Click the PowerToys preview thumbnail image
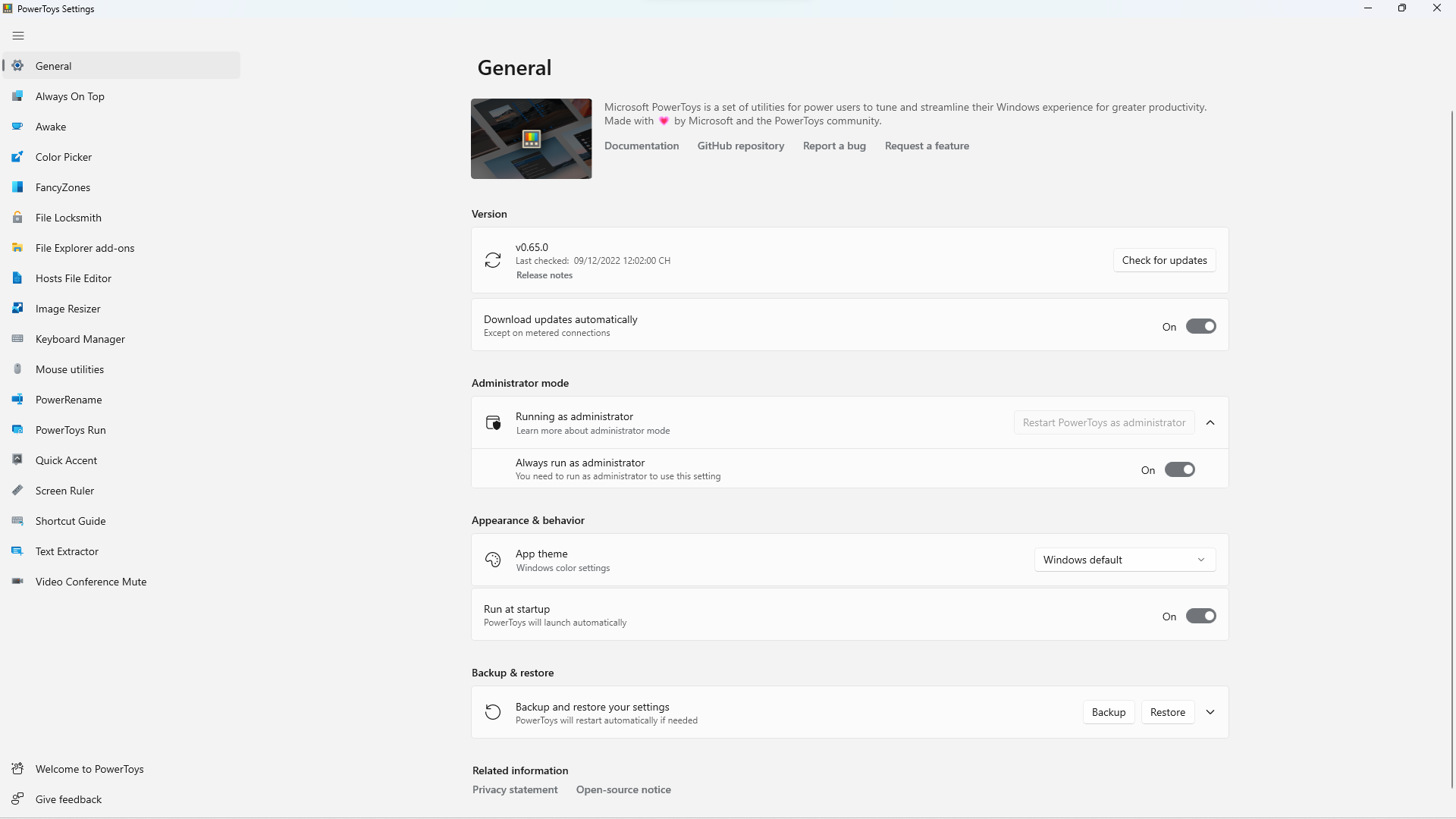 tap(531, 138)
